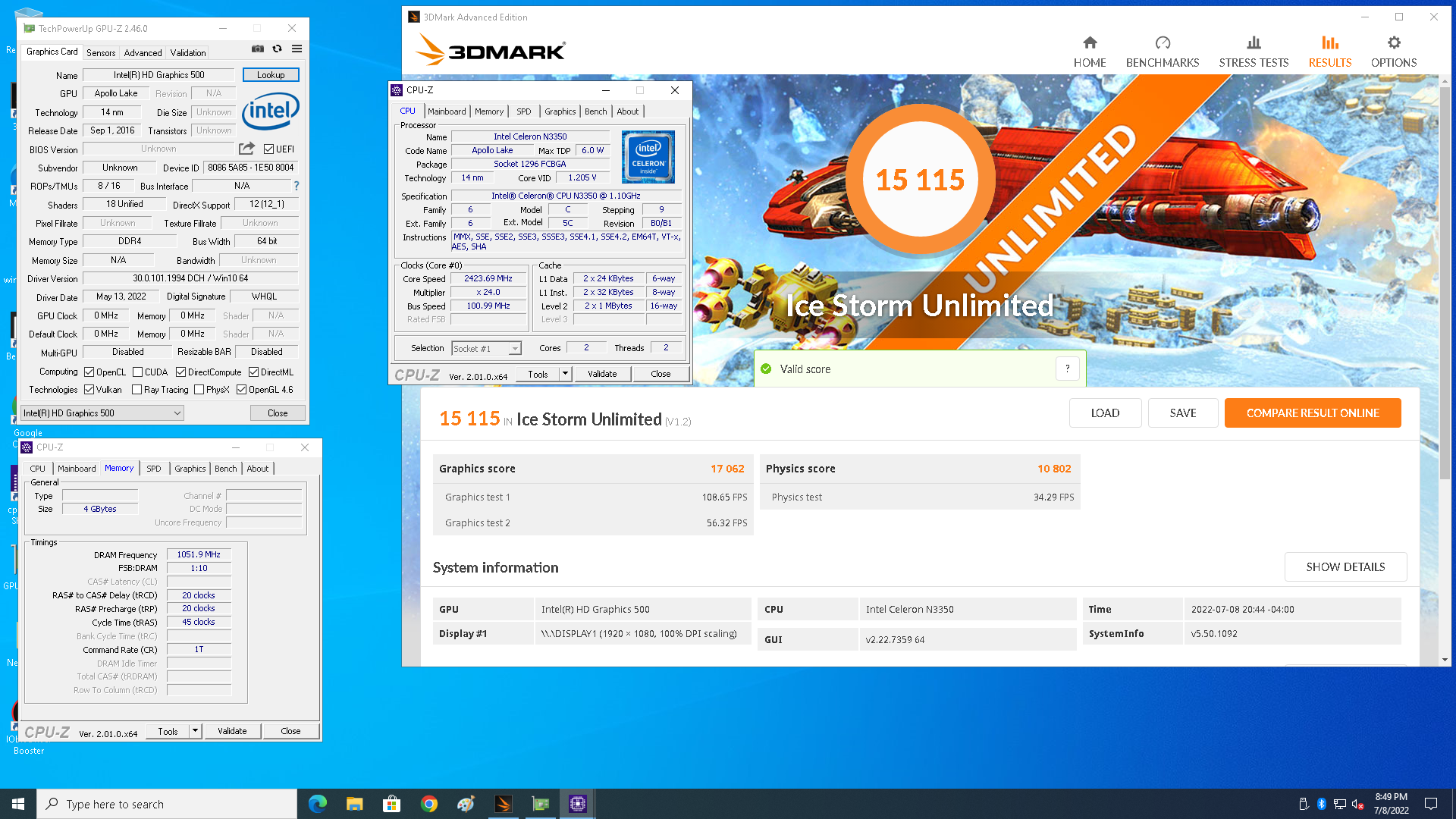Screen dimensions: 1456x819
Task: Click the DRAM Frequency value 1051.9 MHz
Action: point(199,554)
